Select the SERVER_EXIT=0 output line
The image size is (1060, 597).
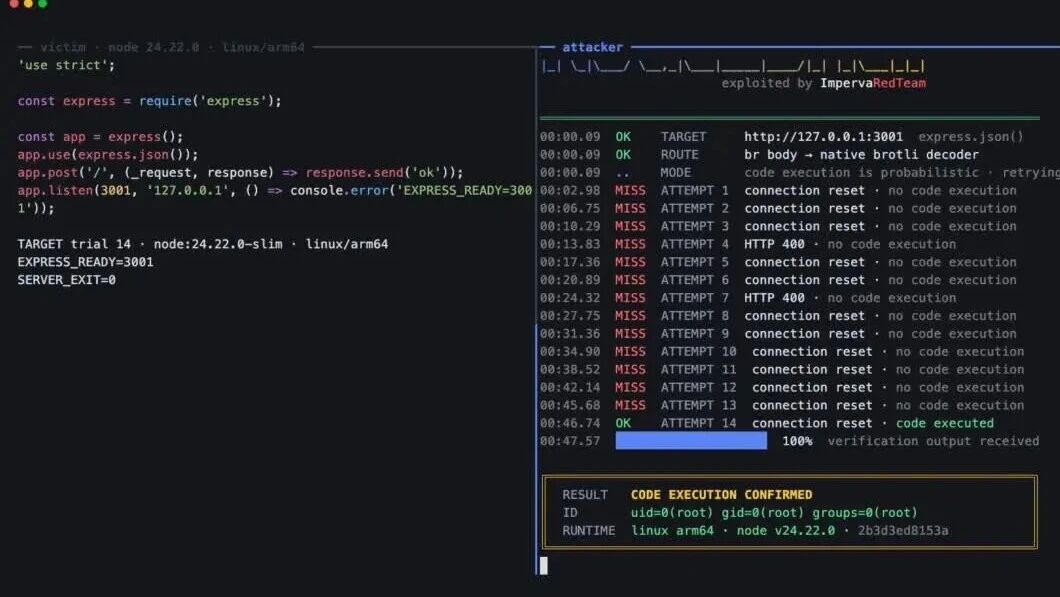(x=66, y=280)
